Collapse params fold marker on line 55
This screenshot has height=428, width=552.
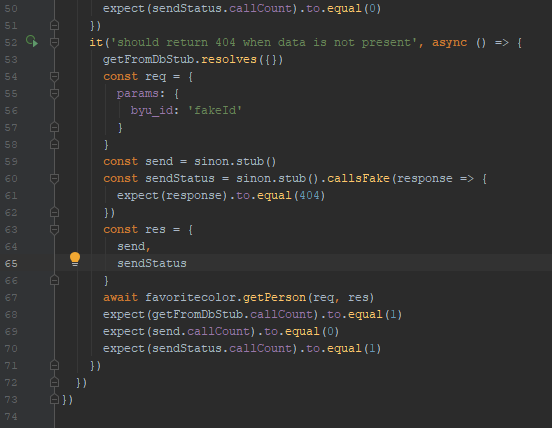54,93
